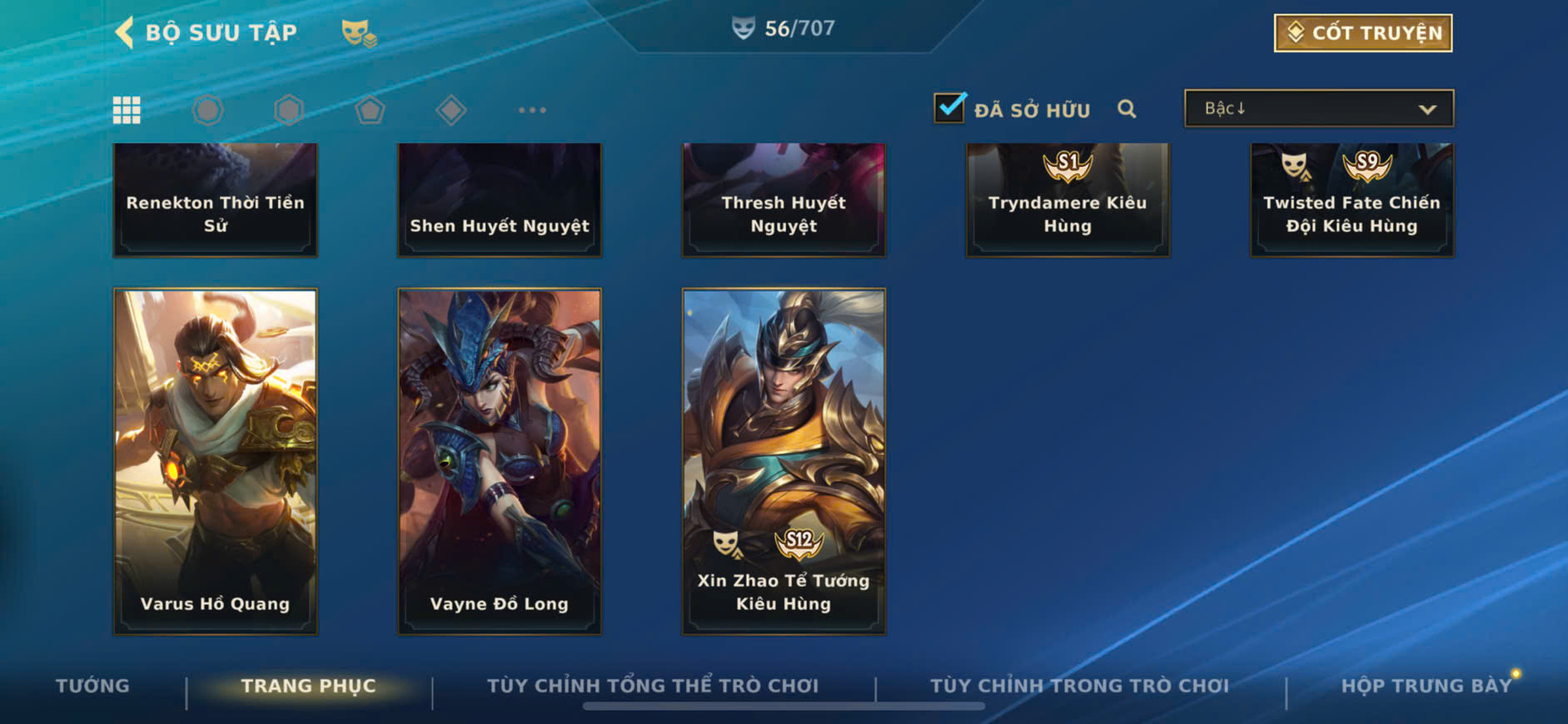Screen dimensions: 1568x724
Task: Open the Bậc sort dropdown
Action: coord(1319,108)
